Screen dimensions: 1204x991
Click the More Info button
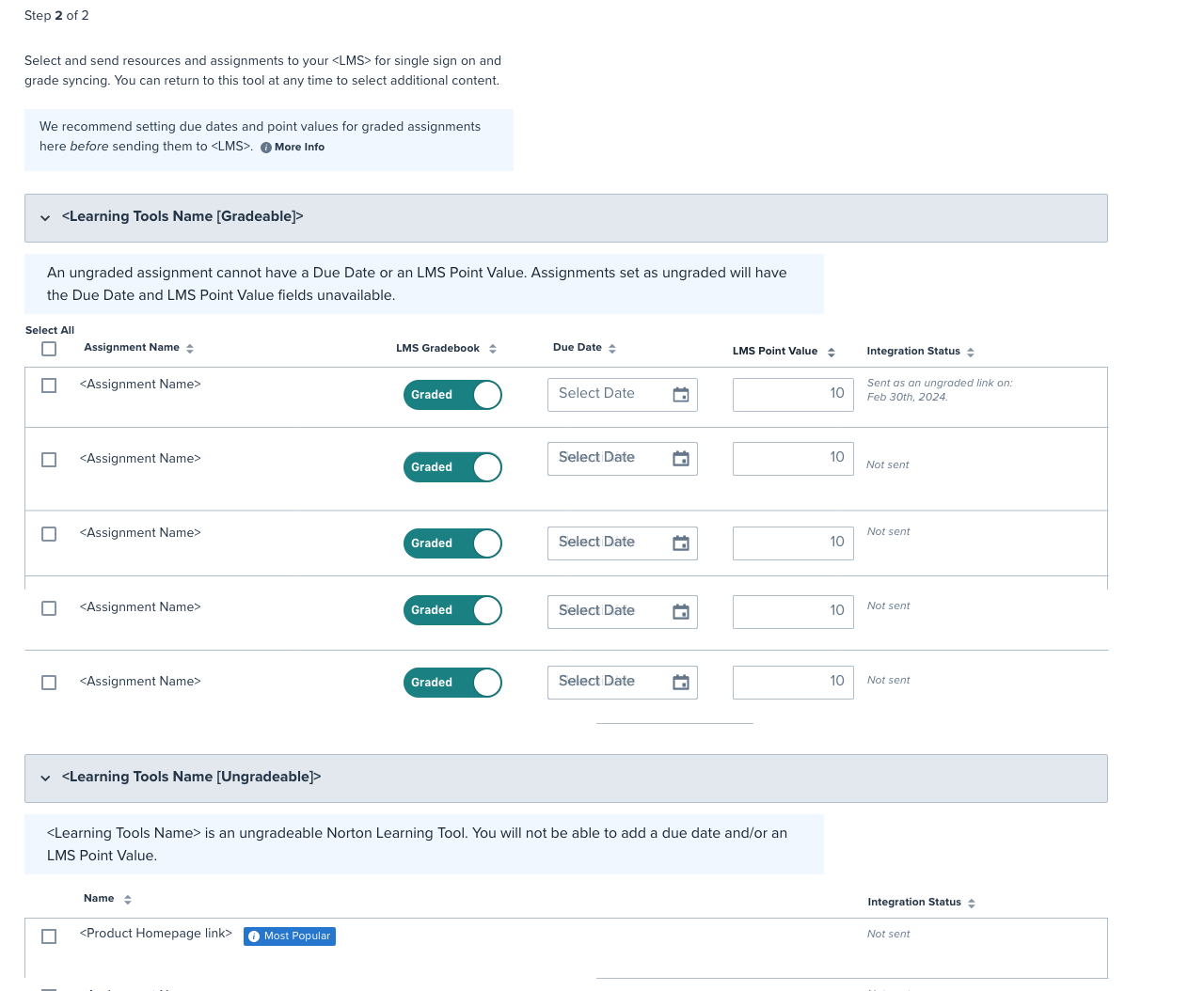pyautogui.click(x=293, y=147)
